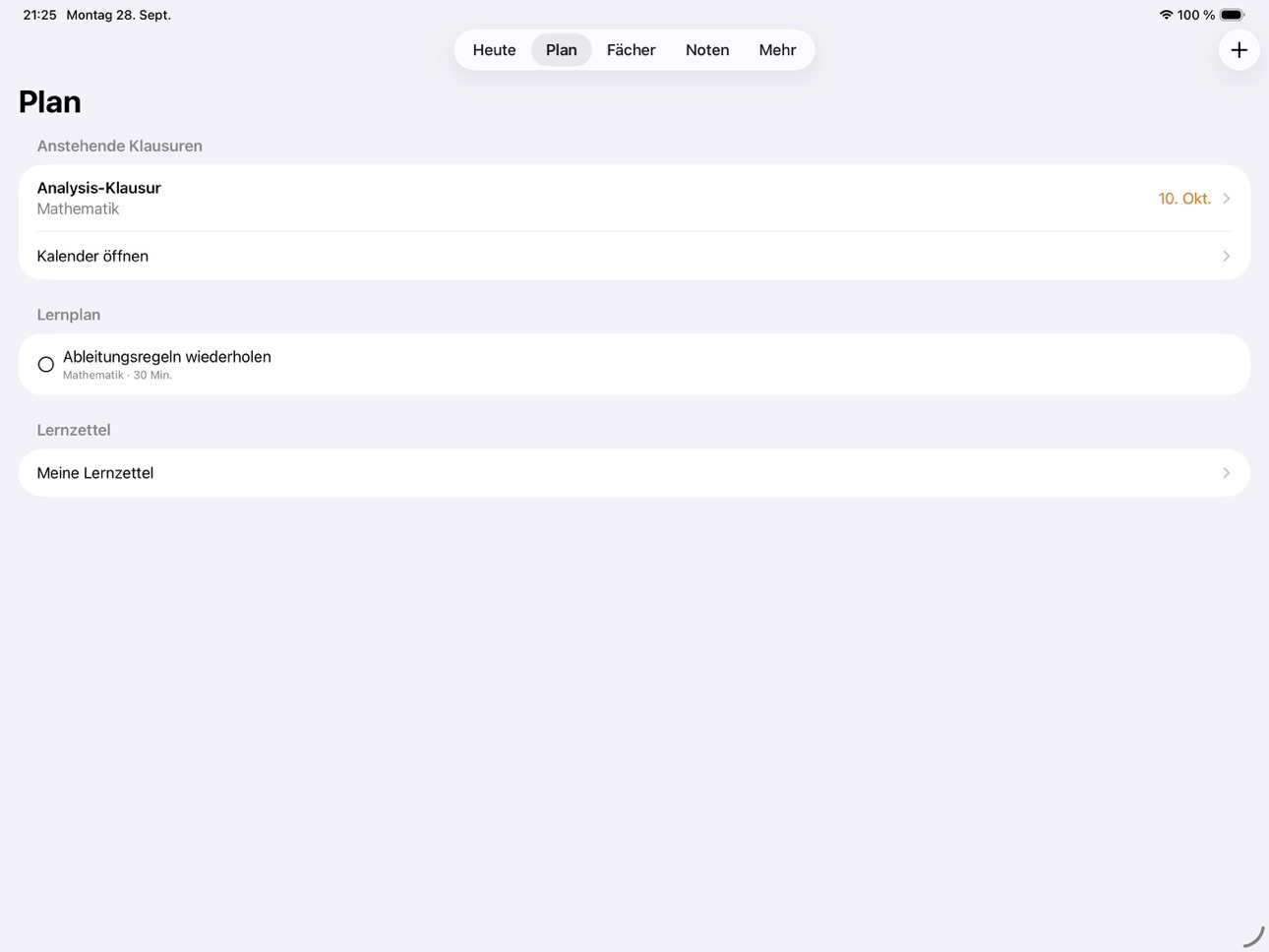Switch to the Heute tab

pos(494,50)
